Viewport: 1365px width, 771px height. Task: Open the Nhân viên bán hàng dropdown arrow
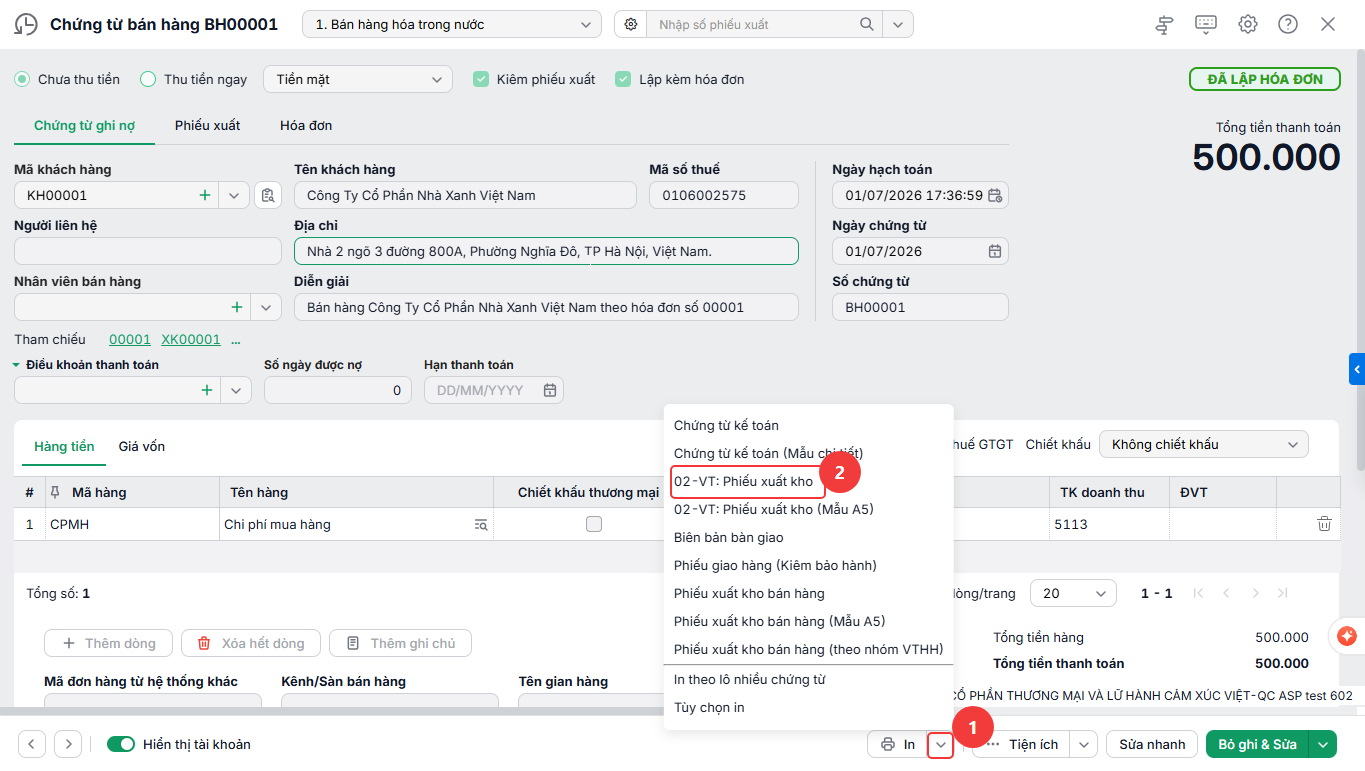[x=266, y=307]
